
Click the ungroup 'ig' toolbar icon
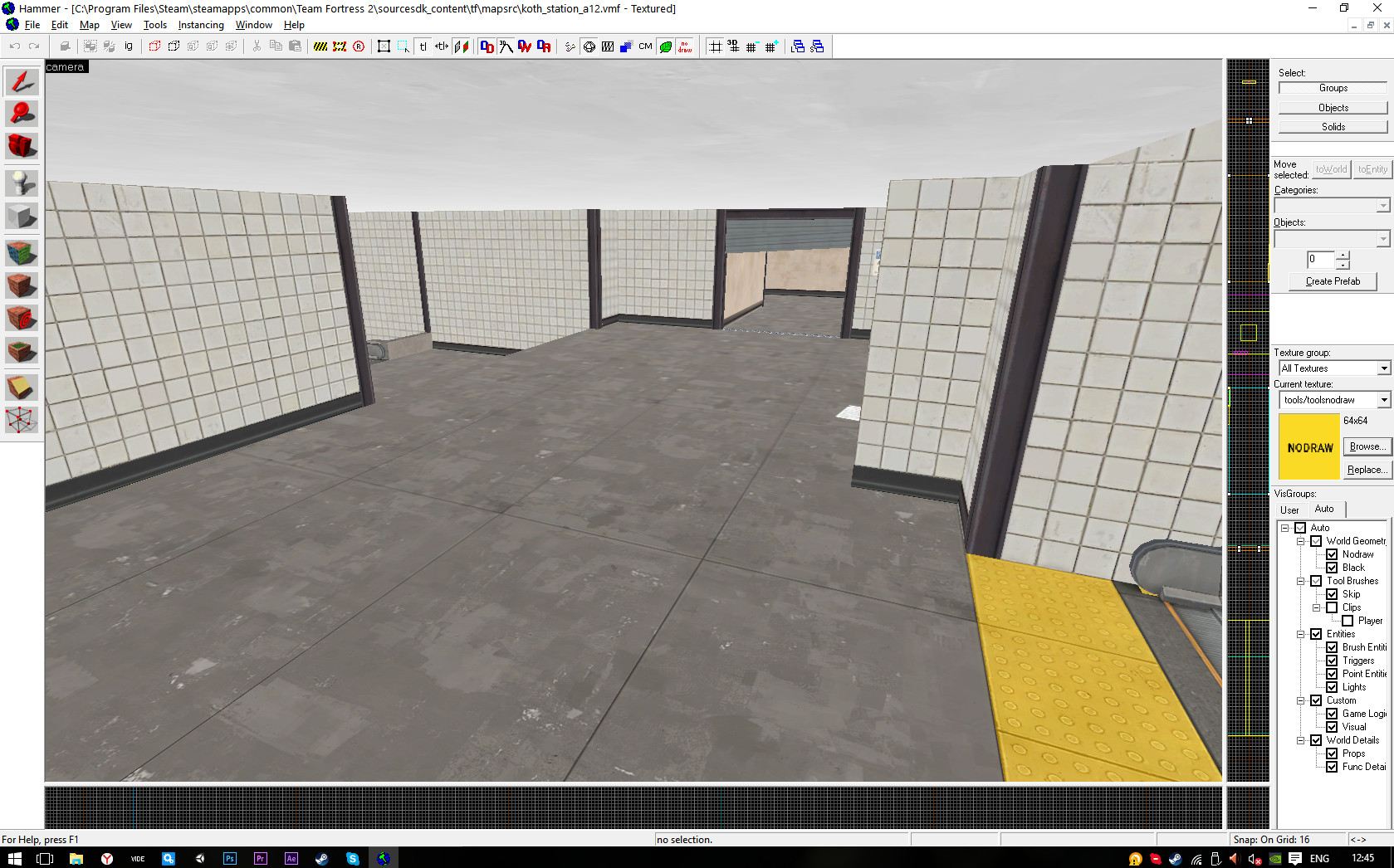[129, 46]
